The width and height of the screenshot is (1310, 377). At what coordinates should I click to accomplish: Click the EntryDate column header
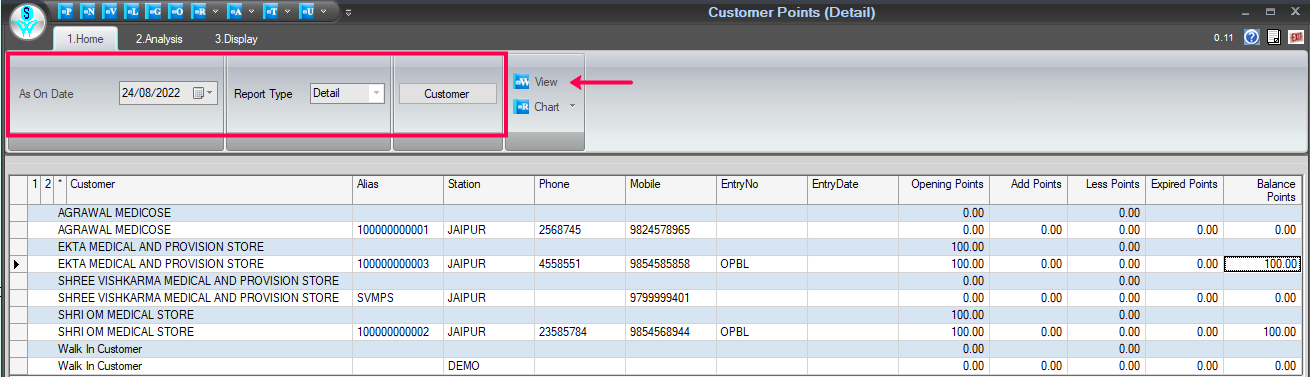coord(853,190)
